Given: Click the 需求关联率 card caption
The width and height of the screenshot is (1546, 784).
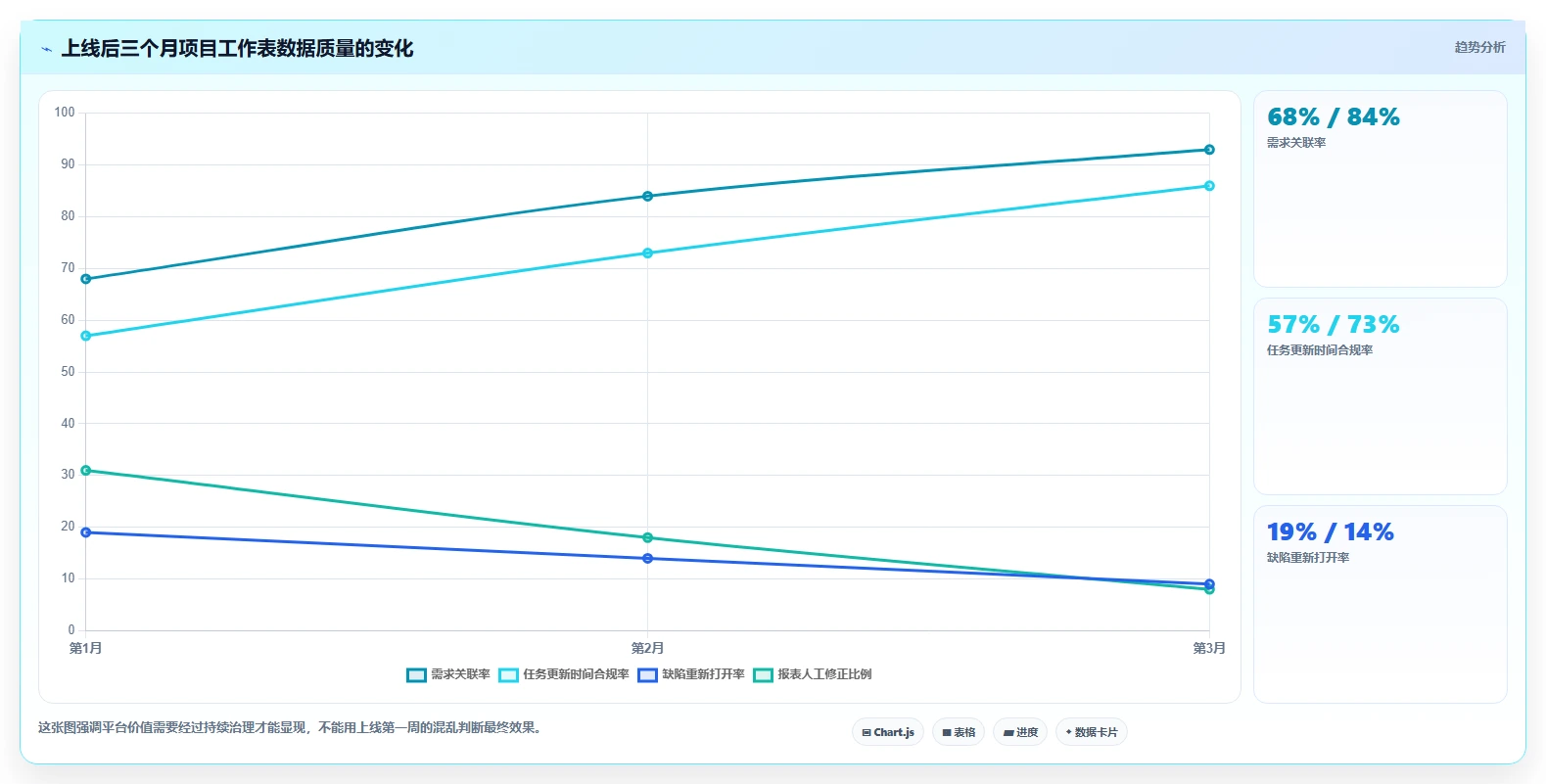Looking at the screenshot, I should [1296, 143].
